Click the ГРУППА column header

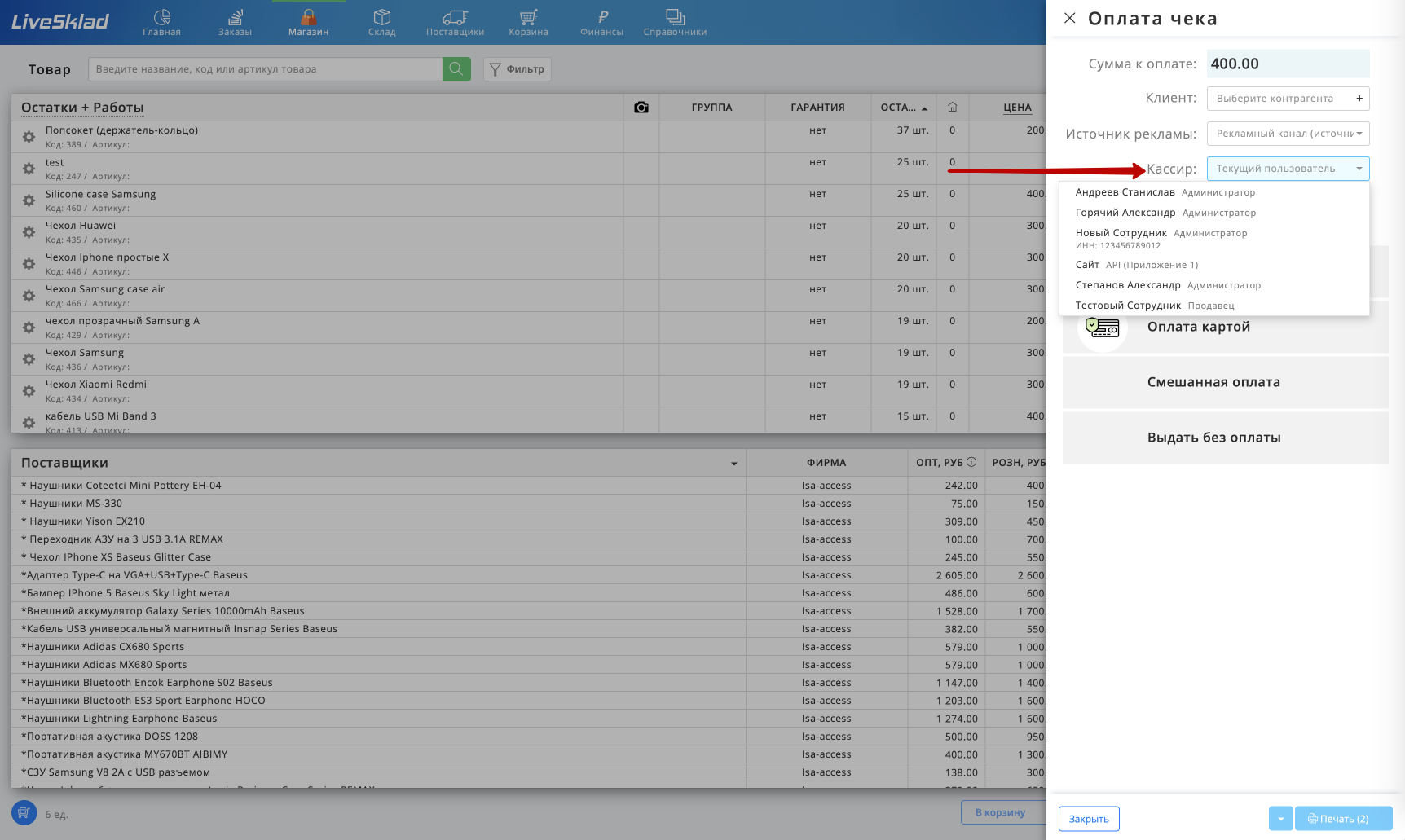pyautogui.click(x=711, y=108)
